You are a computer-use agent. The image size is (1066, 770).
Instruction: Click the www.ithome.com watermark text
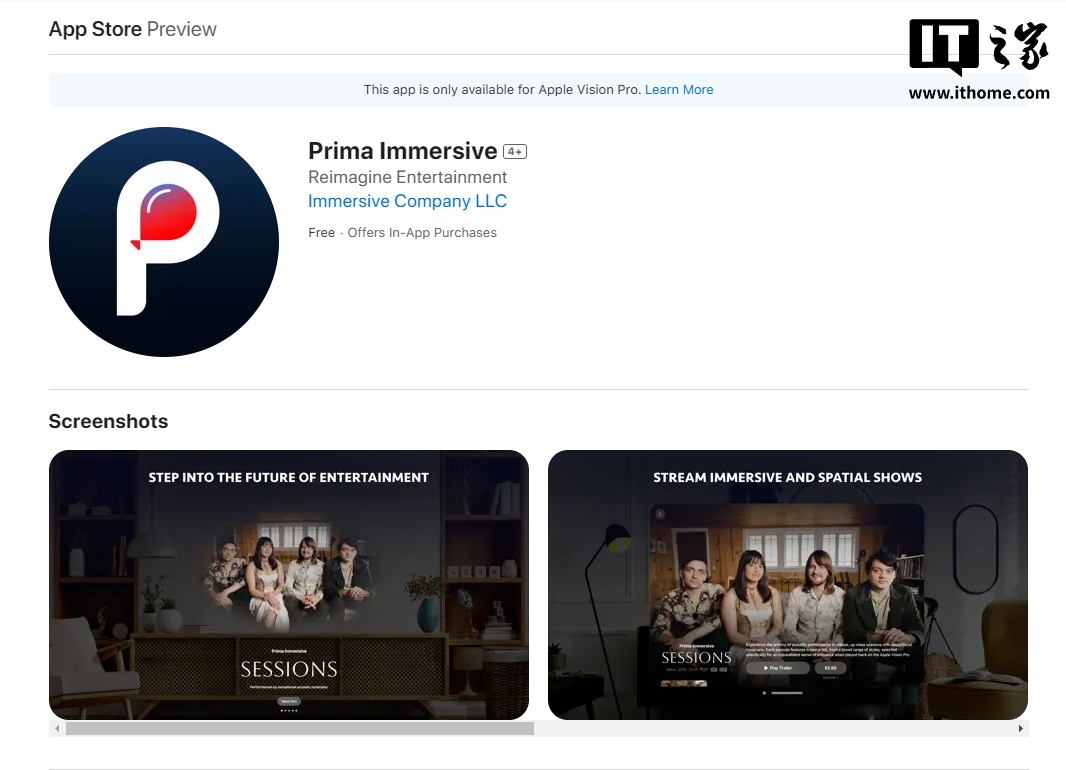coord(978,93)
